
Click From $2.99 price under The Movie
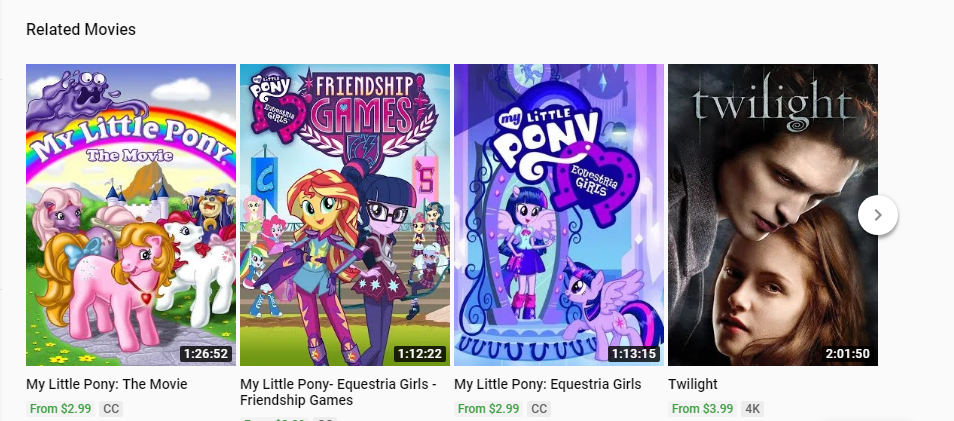[61, 408]
